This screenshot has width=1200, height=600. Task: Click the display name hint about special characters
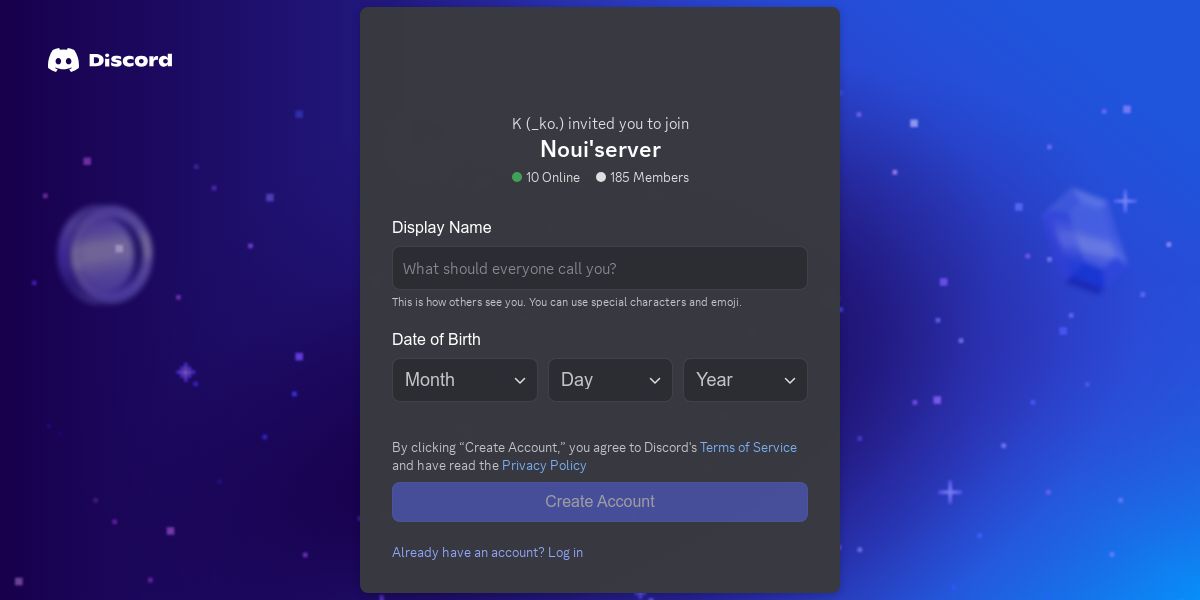(x=567, y=302)
